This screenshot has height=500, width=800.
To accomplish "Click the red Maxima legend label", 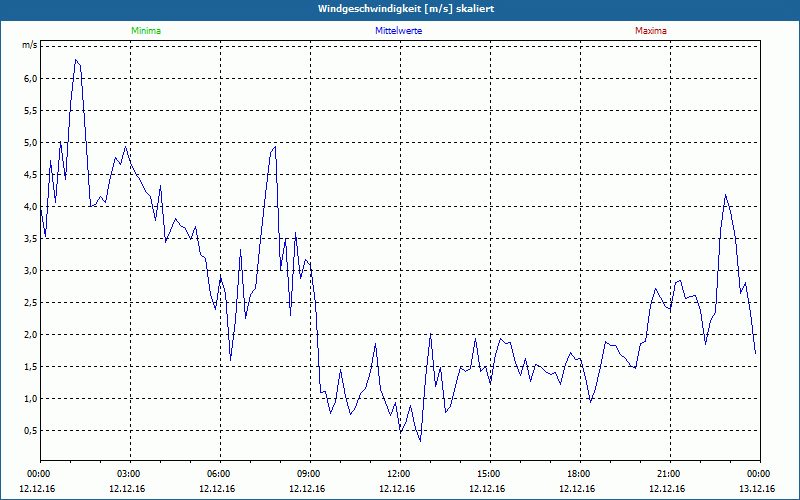I will [x=651, y=31].
